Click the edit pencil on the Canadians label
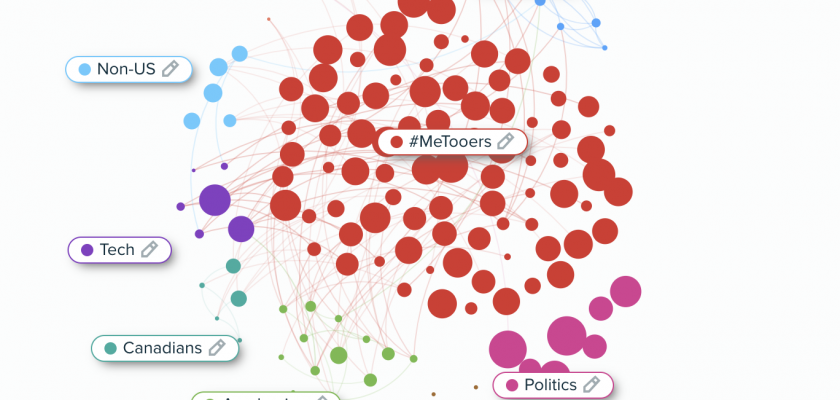The width and height of the screenshot is (840, 400). tap(217, 348)
